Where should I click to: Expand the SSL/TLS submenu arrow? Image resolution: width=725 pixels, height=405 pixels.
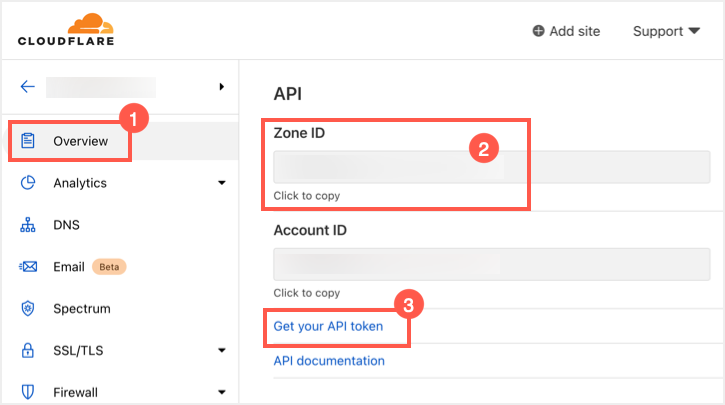pyautogui.click(x=221, y=351)
